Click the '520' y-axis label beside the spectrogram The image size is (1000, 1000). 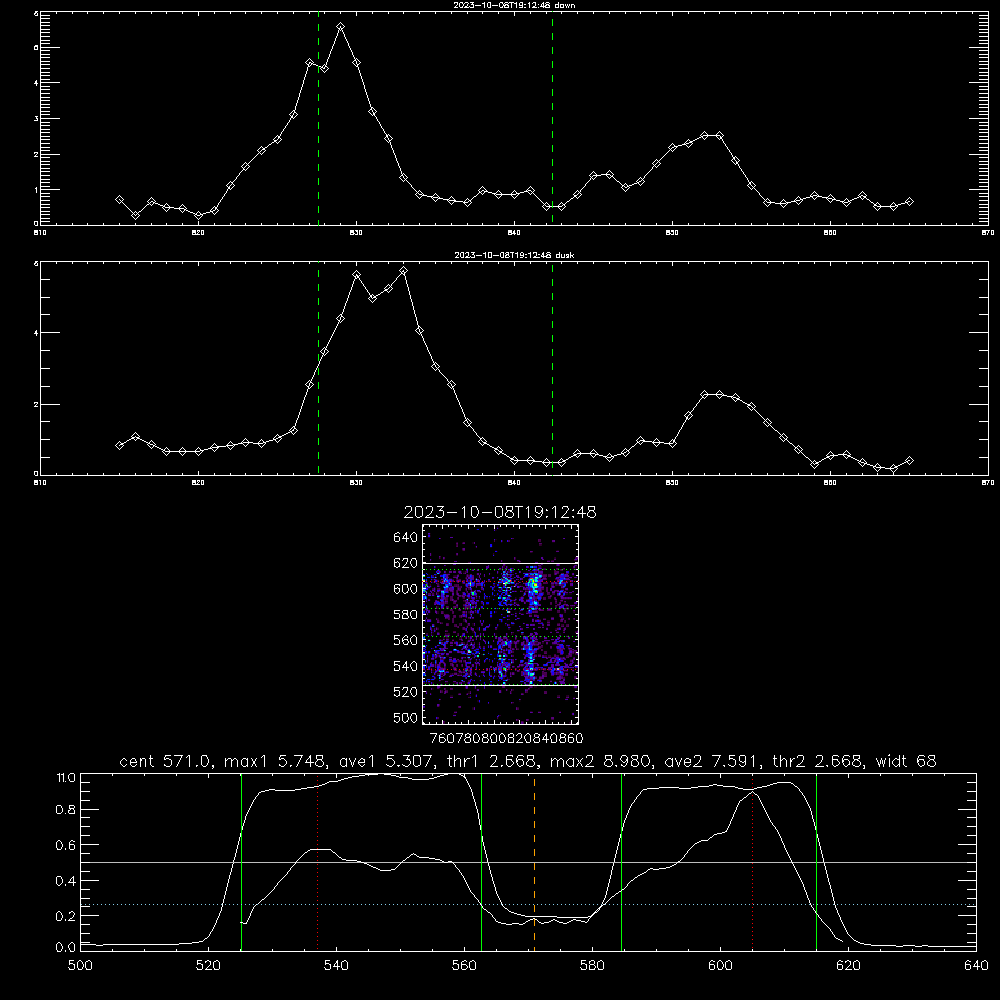click(x=406, y=692)
